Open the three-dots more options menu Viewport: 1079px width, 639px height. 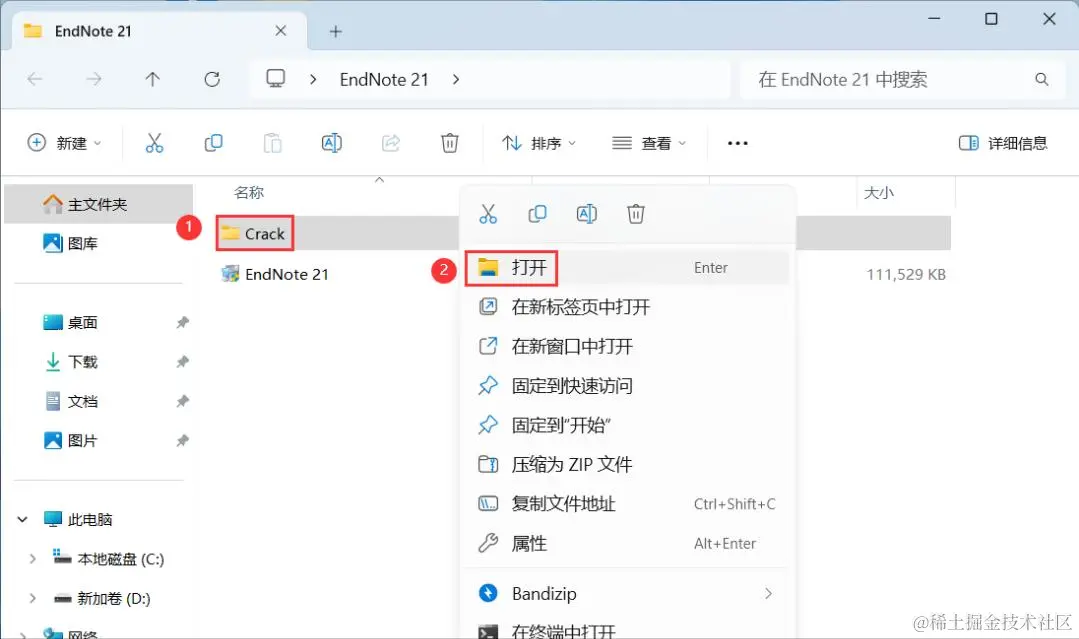[x=738, y=143]
